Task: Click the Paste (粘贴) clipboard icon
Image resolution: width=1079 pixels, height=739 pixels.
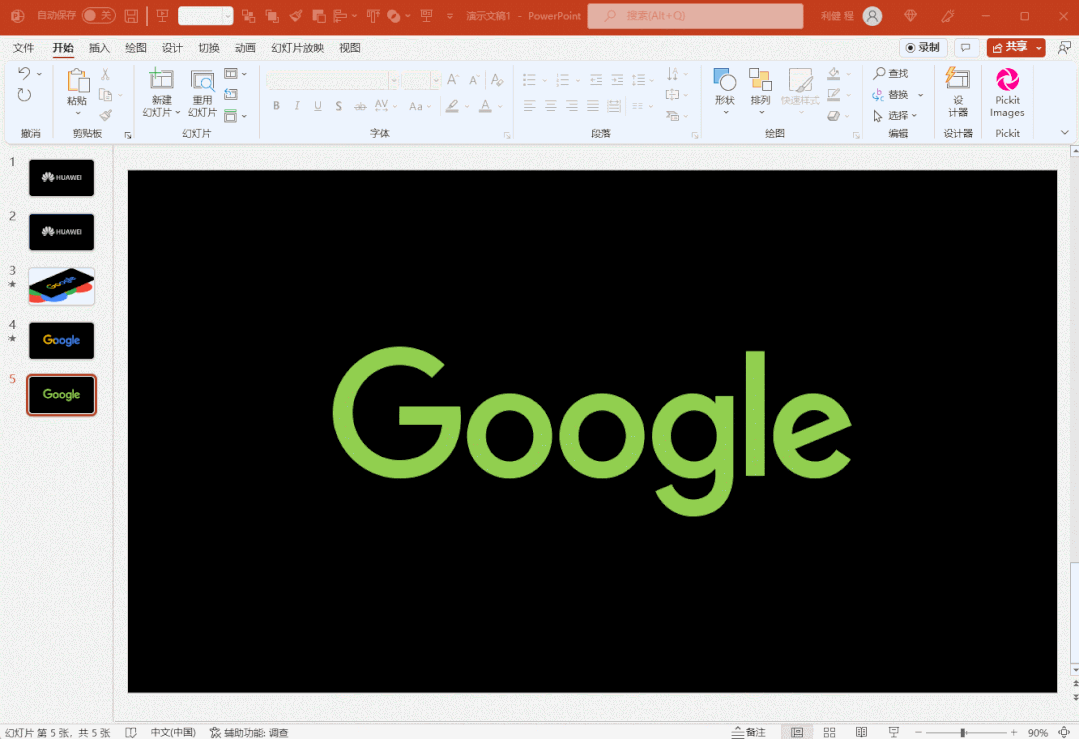Action: pyautogui.click(x=77, y=81)
